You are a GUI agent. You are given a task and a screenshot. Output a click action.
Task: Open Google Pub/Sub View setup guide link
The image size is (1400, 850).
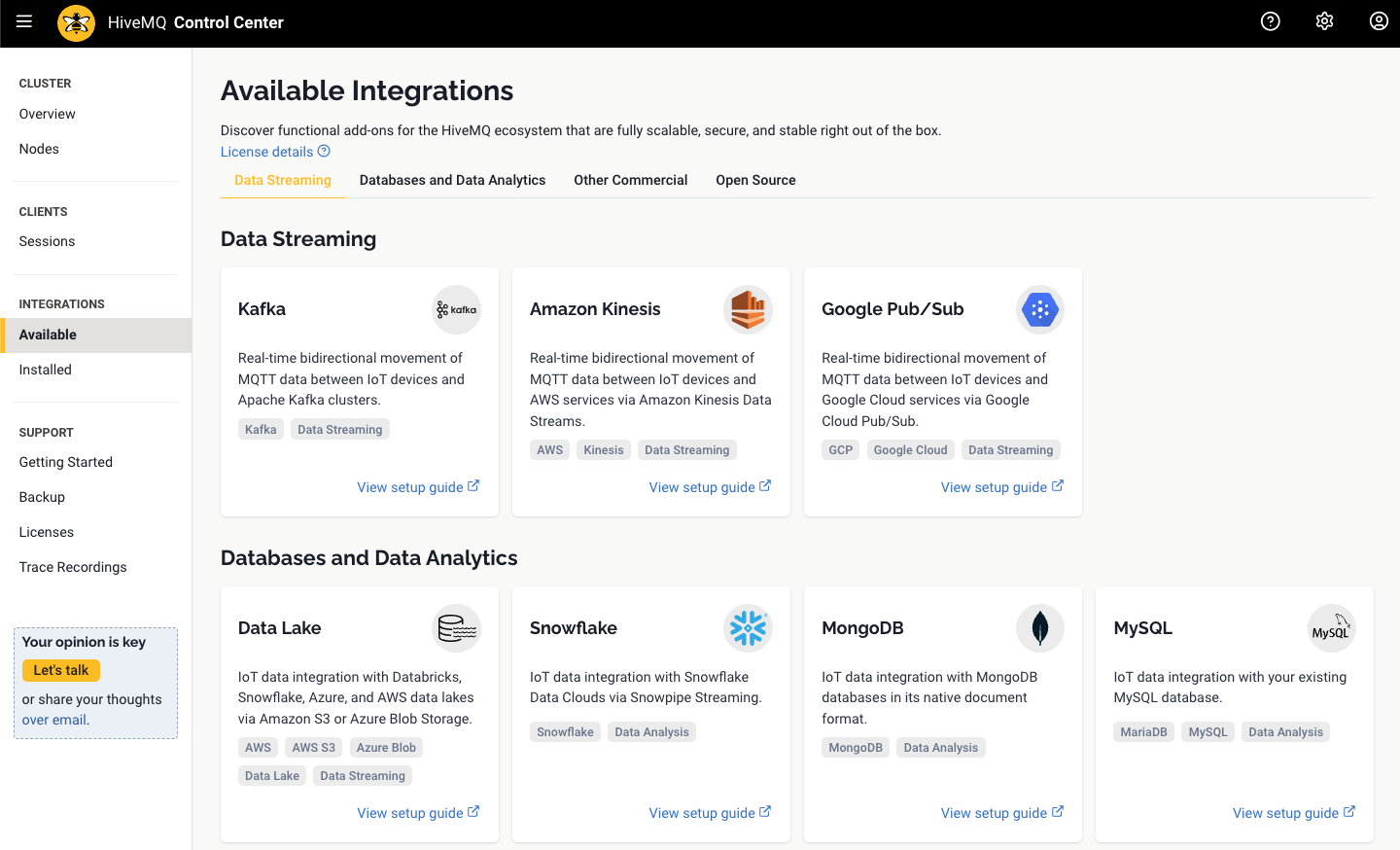pyautogui.click(x=1002, y=487)
